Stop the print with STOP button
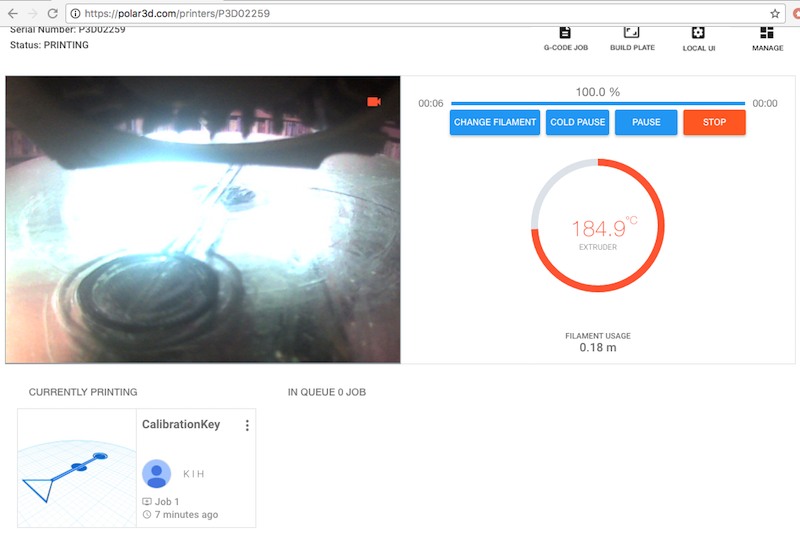This screenshot has height=540, width=800. pyautogui.click(x=714, y=122)
